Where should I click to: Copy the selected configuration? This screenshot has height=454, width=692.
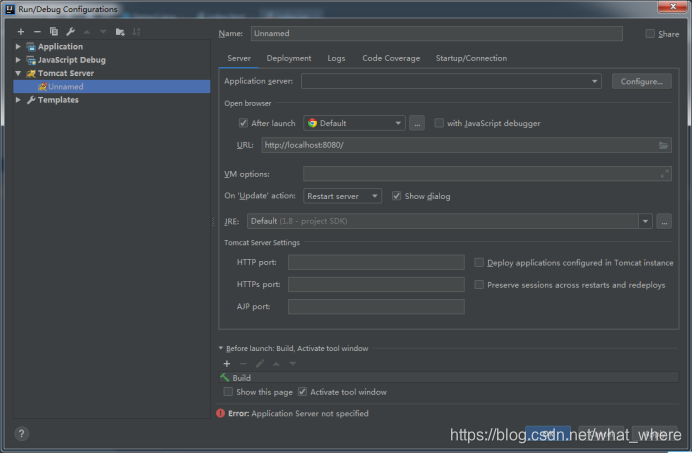(x=54, y=31)
